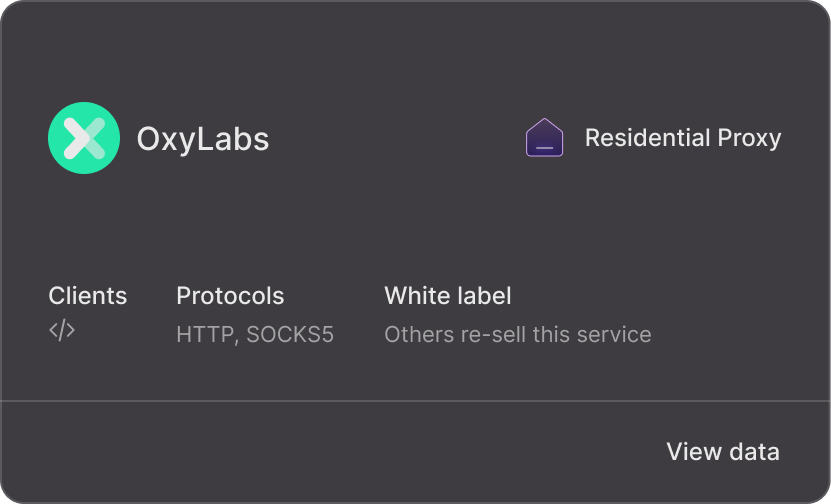Click the left angle bracket of code icon

53,330
